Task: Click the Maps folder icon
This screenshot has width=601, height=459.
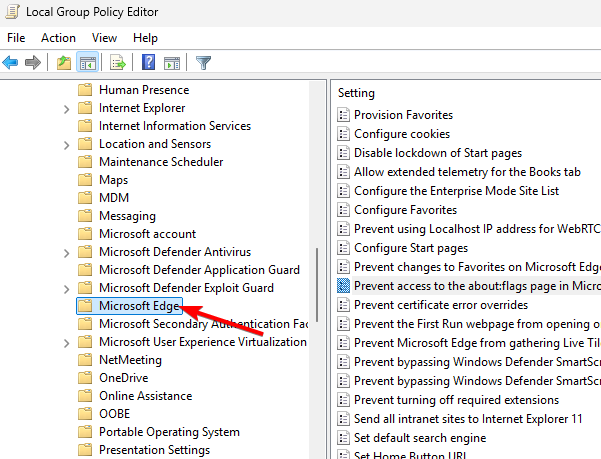Action: click(x=85, y=180)
